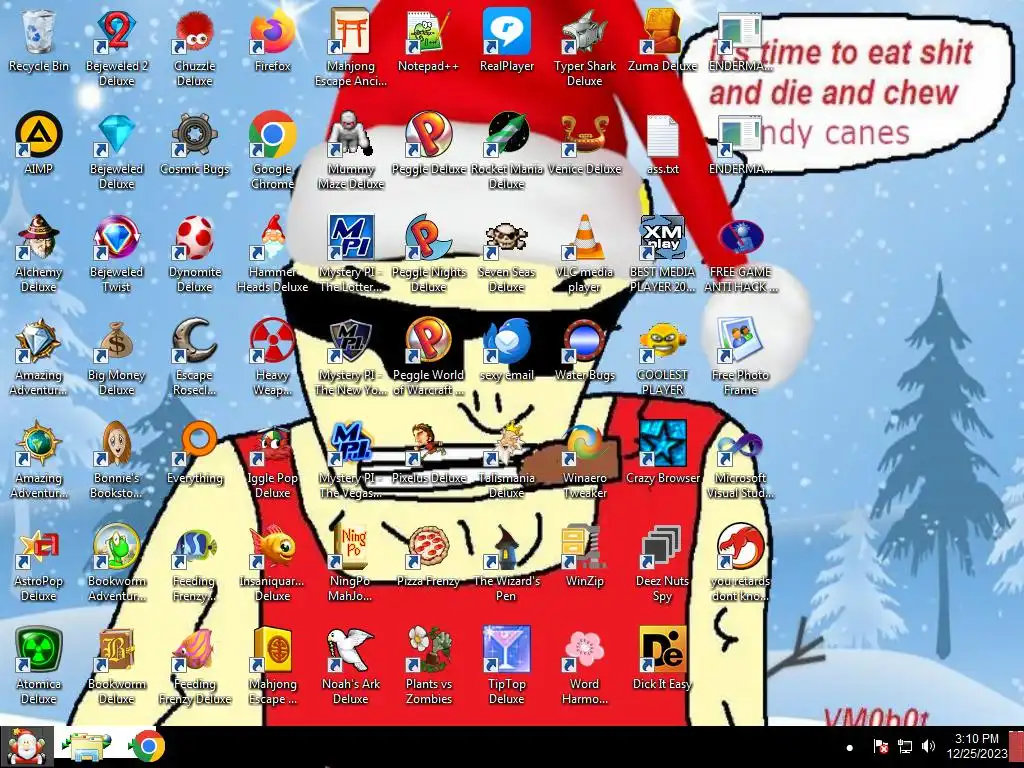
Task: Click the Cosmic Bugs gear icon
Action: pos(194,135)
